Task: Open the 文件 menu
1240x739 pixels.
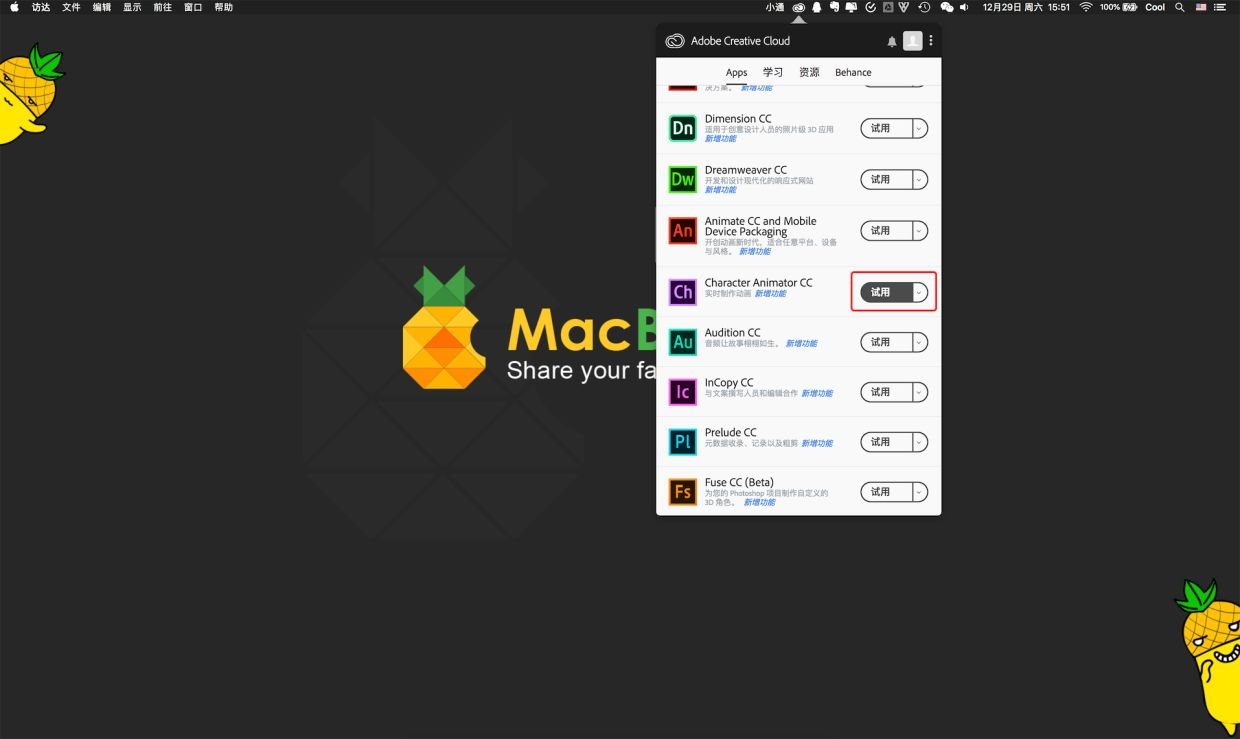Action: [71, 7]
